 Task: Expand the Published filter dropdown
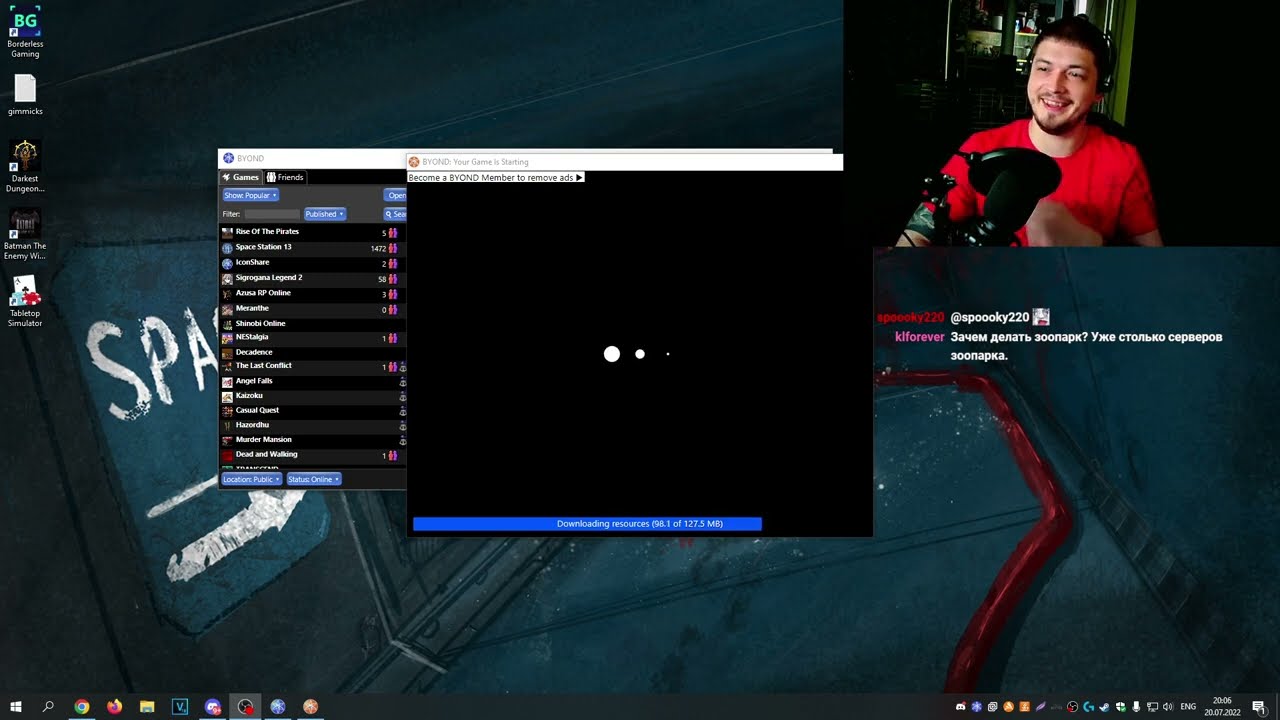[x=324, y=214]
